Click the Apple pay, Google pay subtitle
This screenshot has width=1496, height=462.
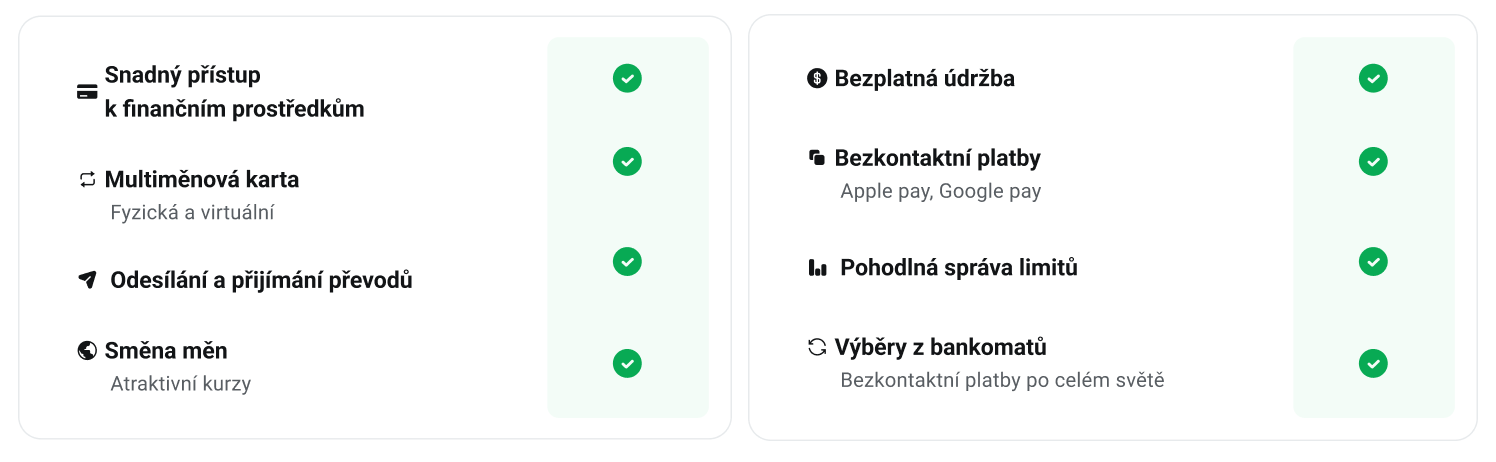click(940, 191)
